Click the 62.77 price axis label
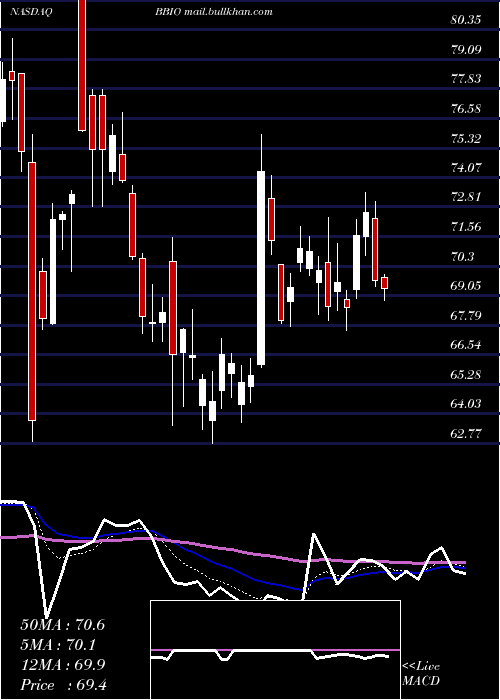Screen dimensions: 500x700 466,434
